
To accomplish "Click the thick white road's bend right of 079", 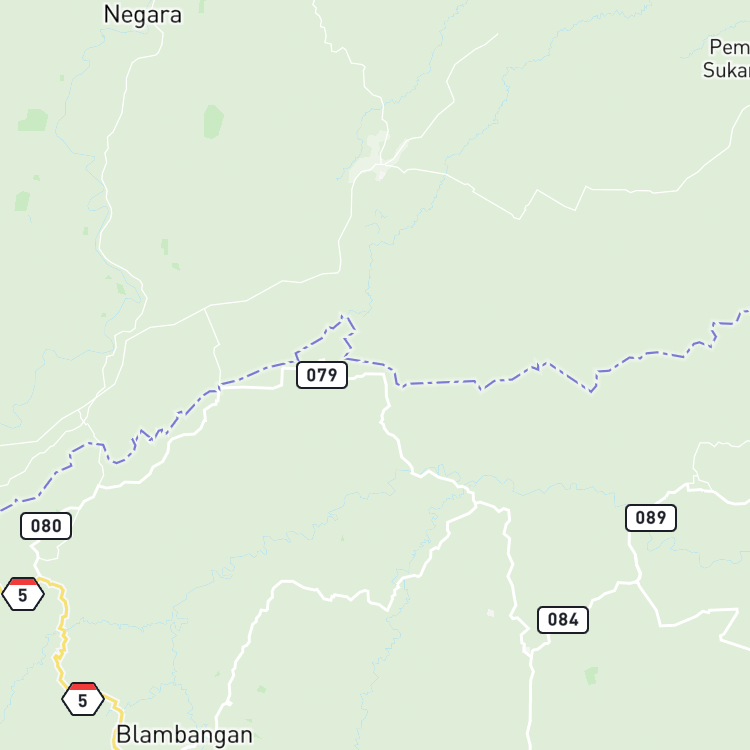I will pyautogui.click(x=385, y=375).
